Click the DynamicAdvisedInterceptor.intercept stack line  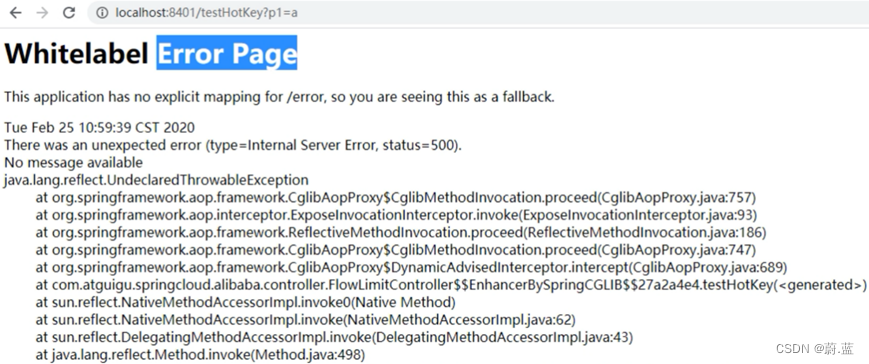click(x=412, y=268)
